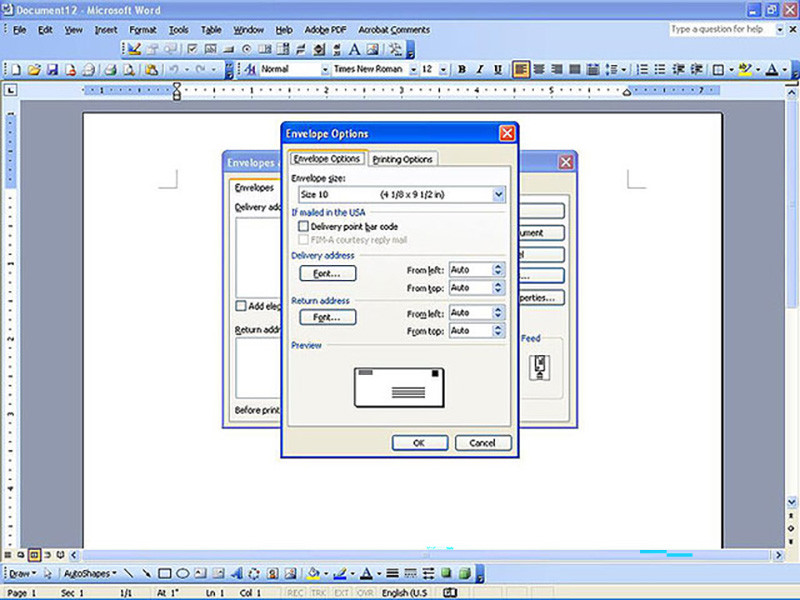Click the Decrease Indent icon
The width and height of the screenshot is (800, 600).
coord(678,69)
